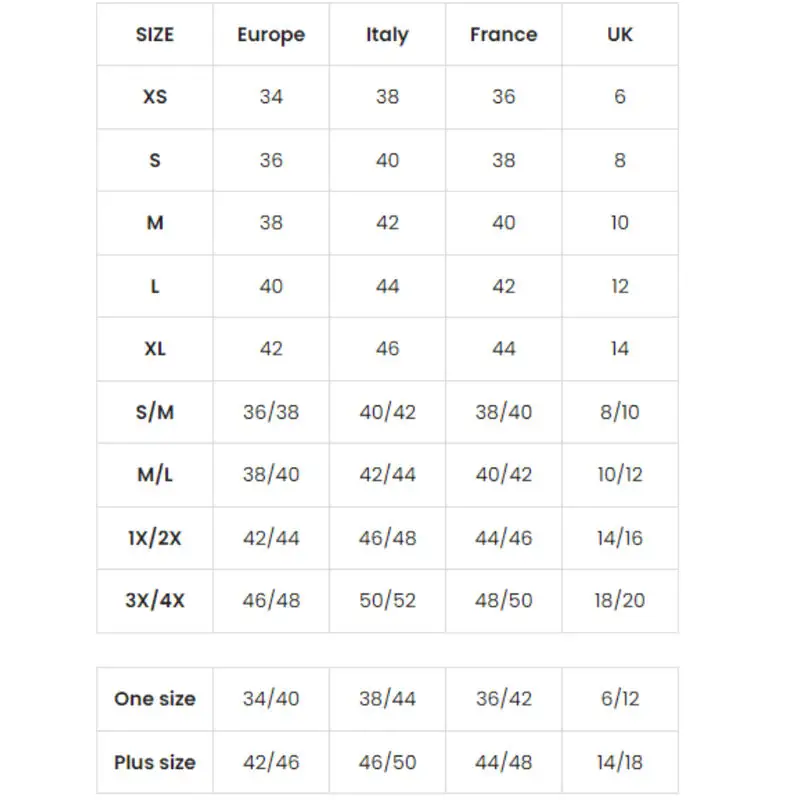The width and height of the screenshot is (800, 800).
Task: Select the Italy value for One size
Action: (387, 699)
